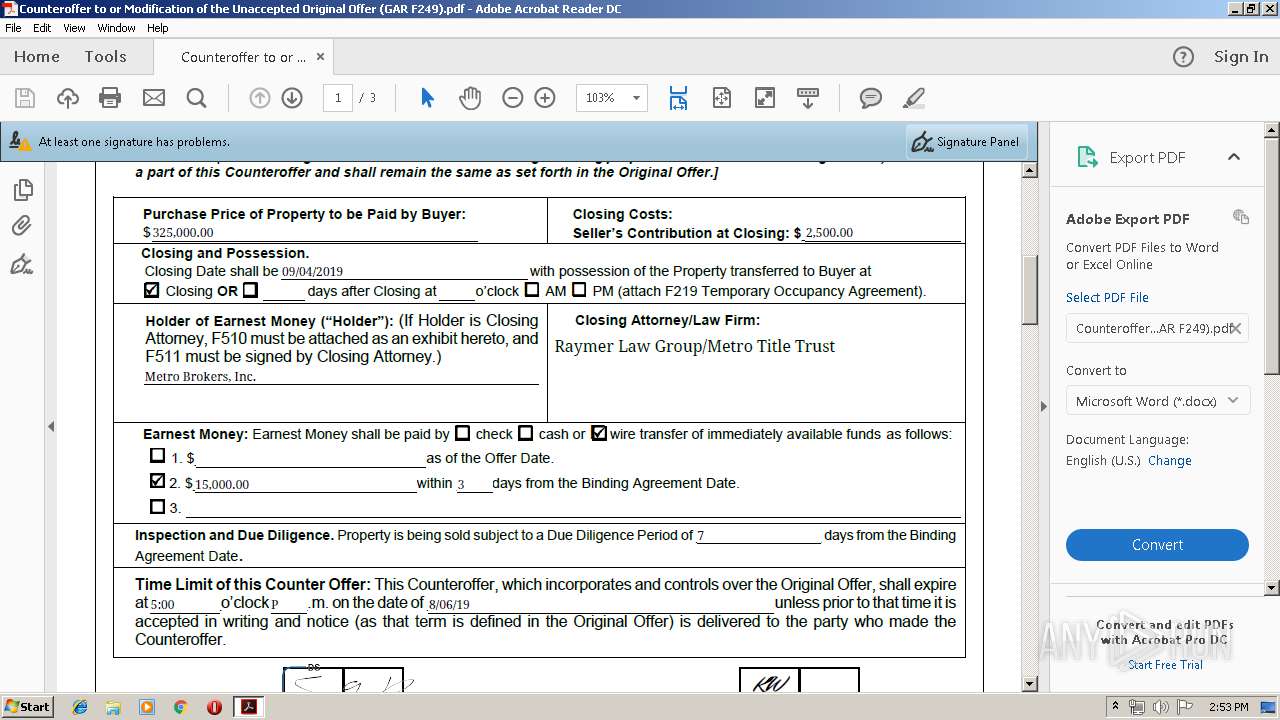Select the Selection arrow tool

427,98
